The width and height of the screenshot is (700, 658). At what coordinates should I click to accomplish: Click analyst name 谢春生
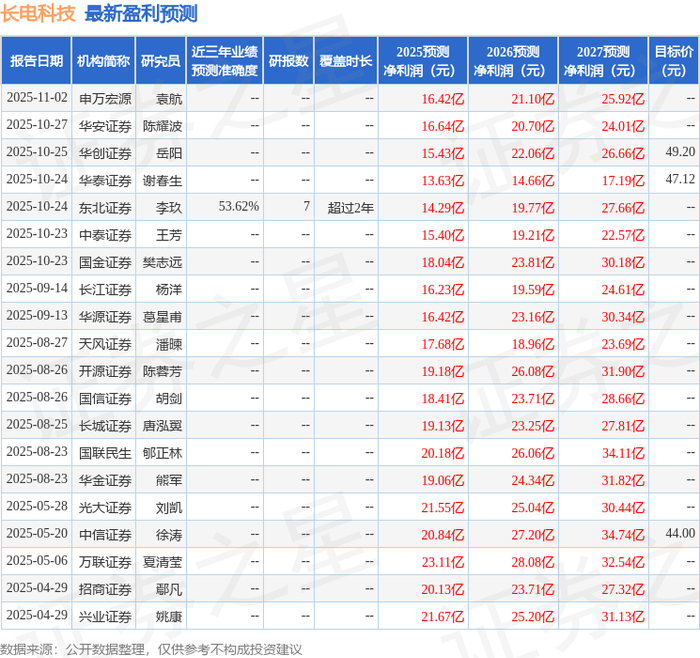click(162, 180)
